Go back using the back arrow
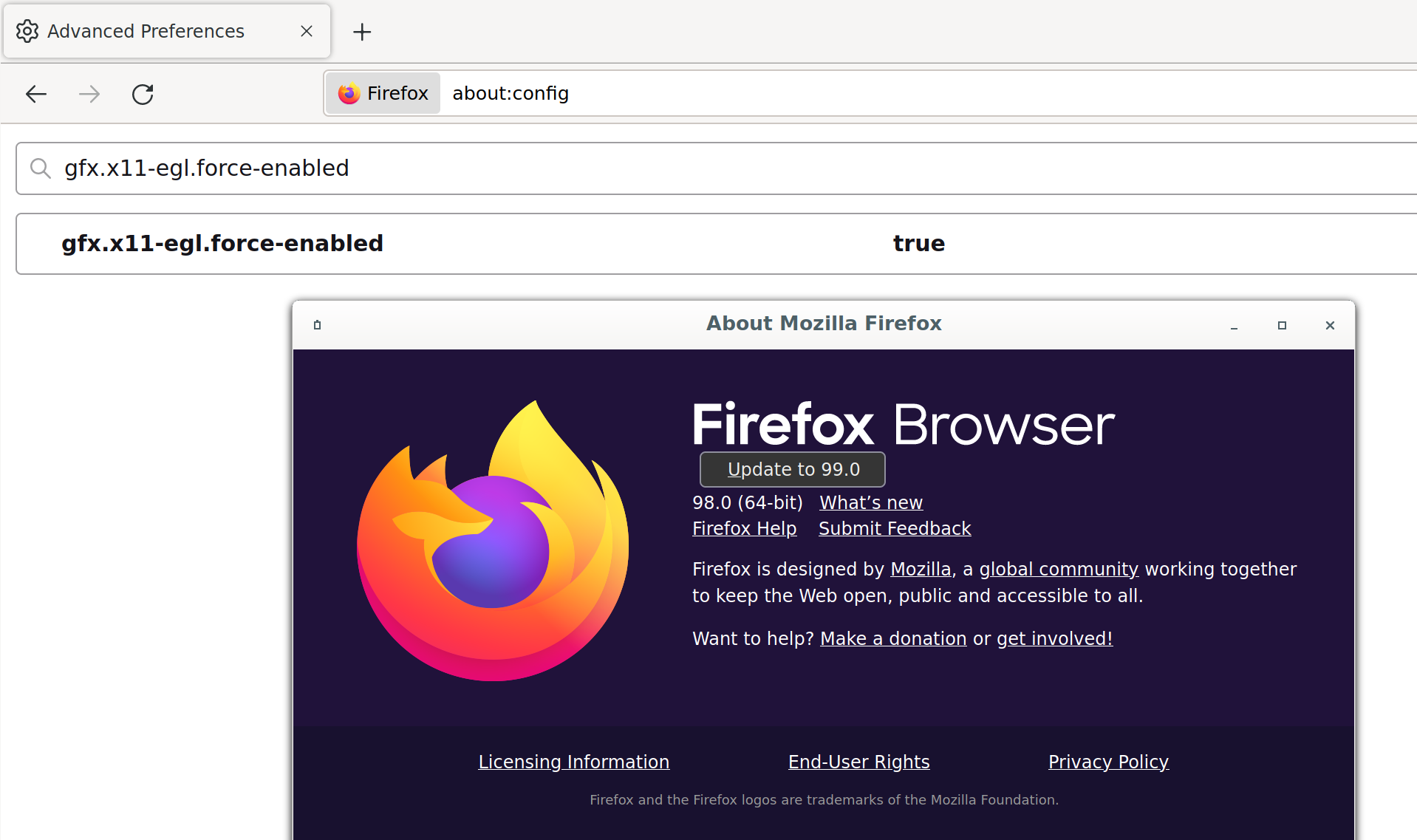Viewport: 1417px width, 840px height. click(x=36, y=94)
